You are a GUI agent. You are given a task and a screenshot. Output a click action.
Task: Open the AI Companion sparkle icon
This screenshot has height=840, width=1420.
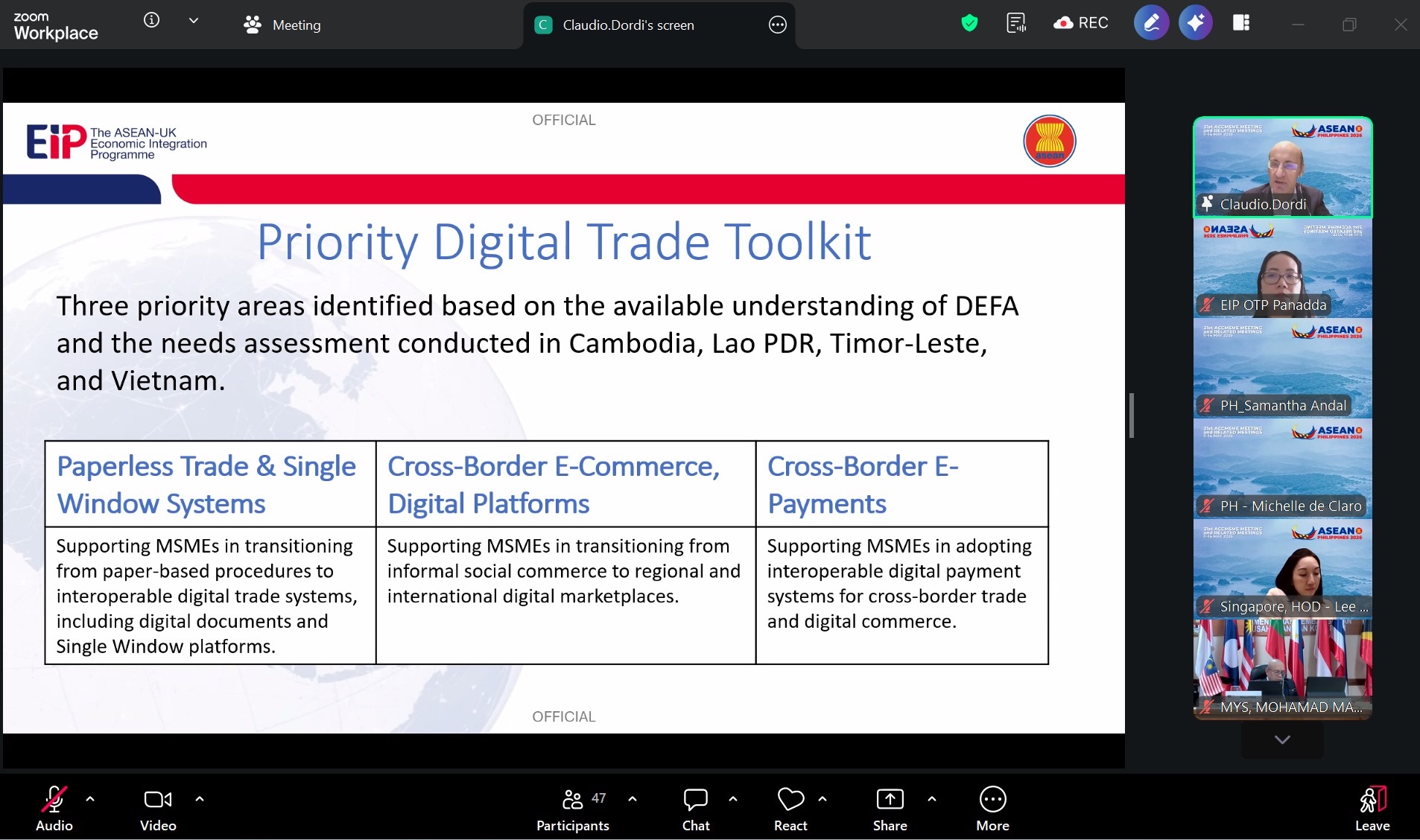pyautogui.click(x=1196, y=23)
